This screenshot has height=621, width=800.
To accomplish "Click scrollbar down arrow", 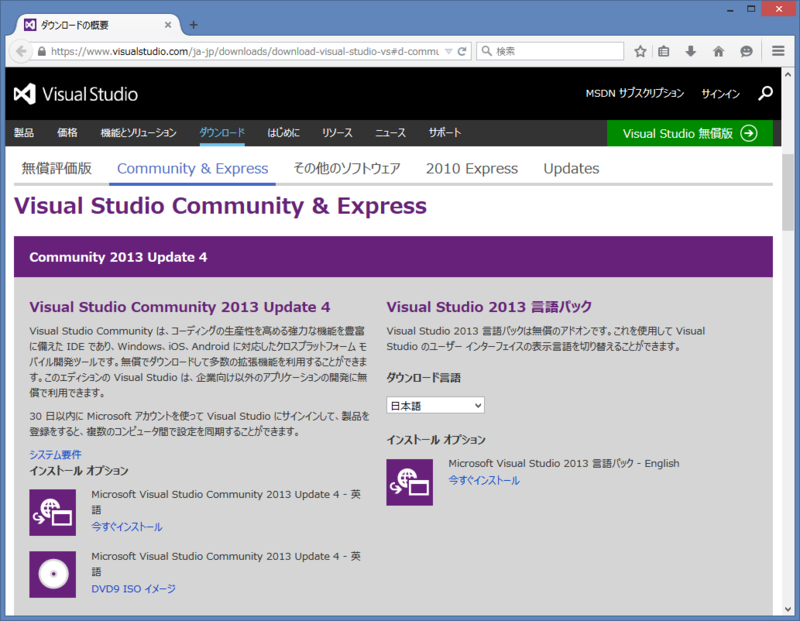I will [x=788, y=609].
